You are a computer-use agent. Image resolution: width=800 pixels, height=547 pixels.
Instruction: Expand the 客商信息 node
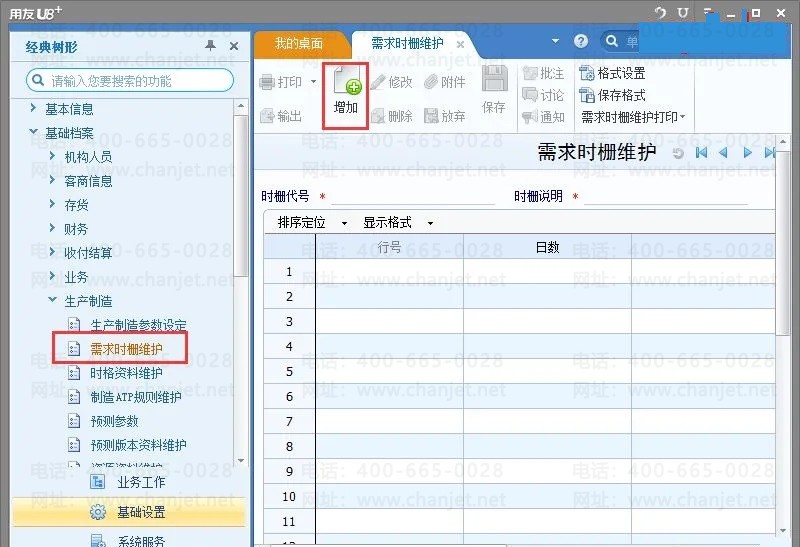pos(52,180)
